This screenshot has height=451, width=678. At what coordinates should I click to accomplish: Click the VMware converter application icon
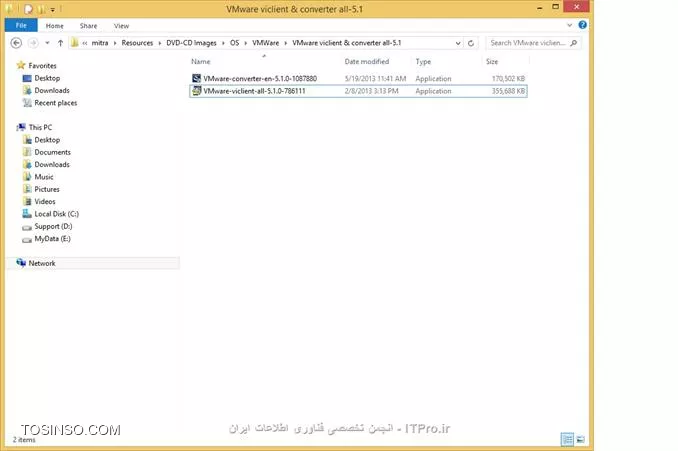click(x=196, y=78)
